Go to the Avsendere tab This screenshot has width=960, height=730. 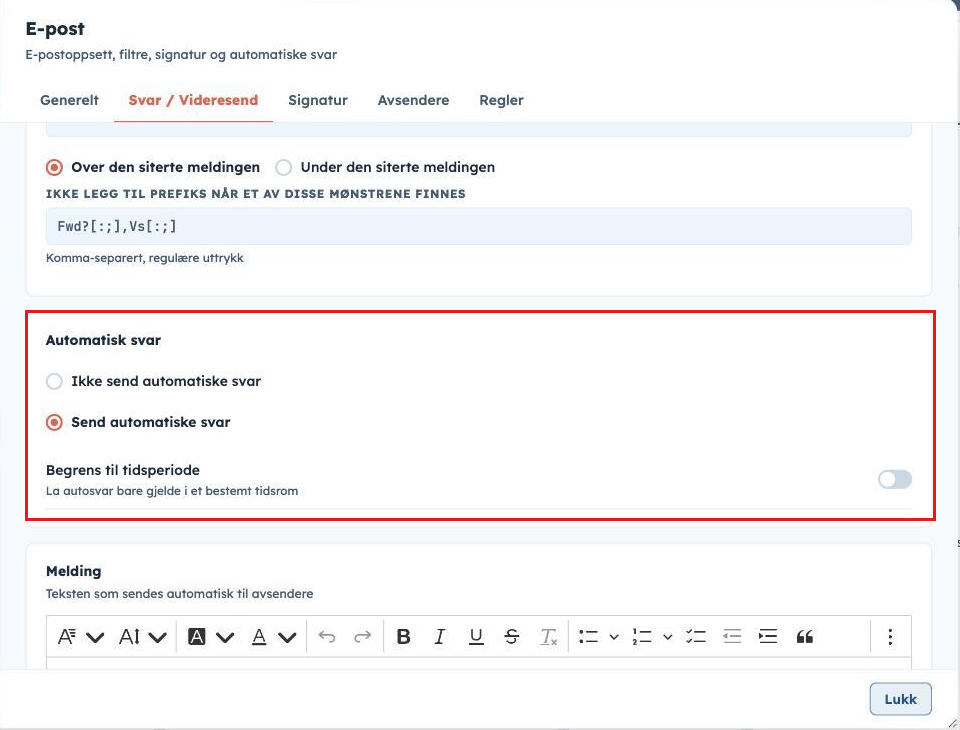coord(413,100)
